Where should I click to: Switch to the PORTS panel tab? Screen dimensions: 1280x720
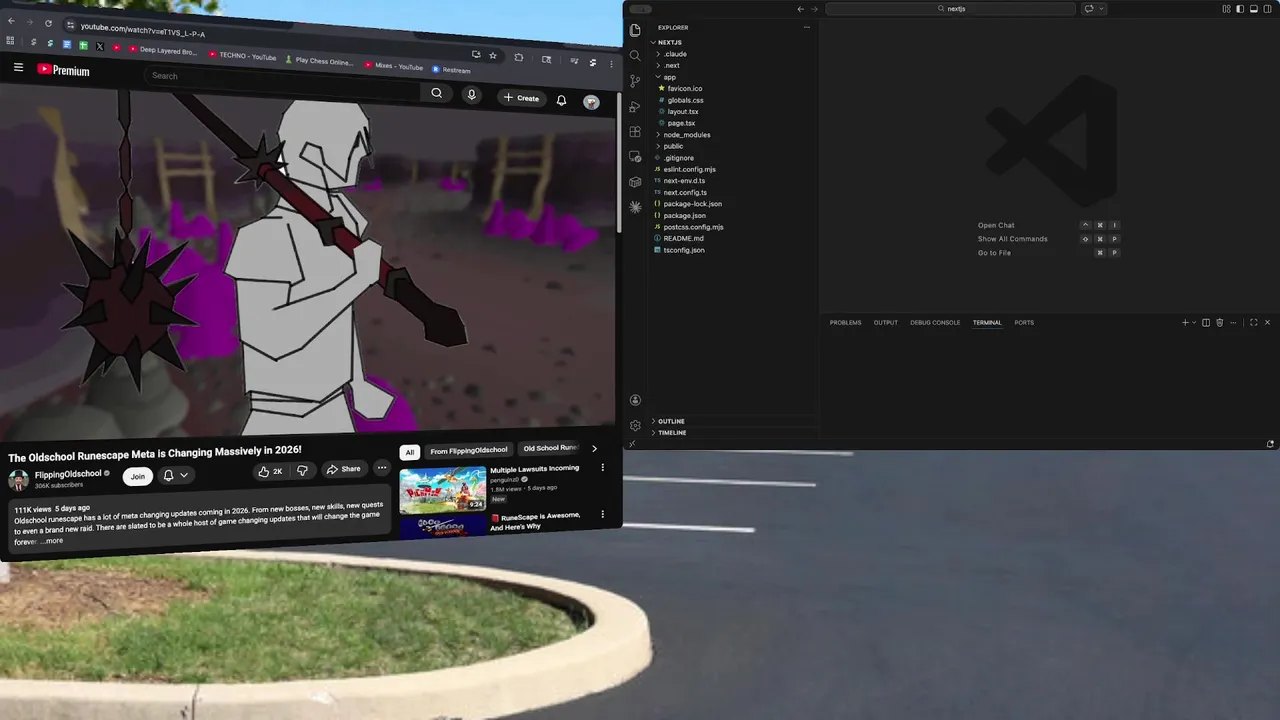1024,322
